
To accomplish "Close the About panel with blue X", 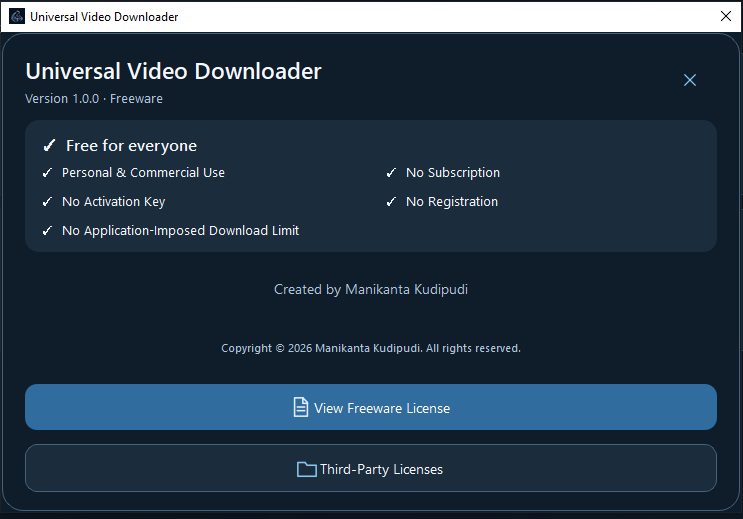I will (x=689, y=80).
